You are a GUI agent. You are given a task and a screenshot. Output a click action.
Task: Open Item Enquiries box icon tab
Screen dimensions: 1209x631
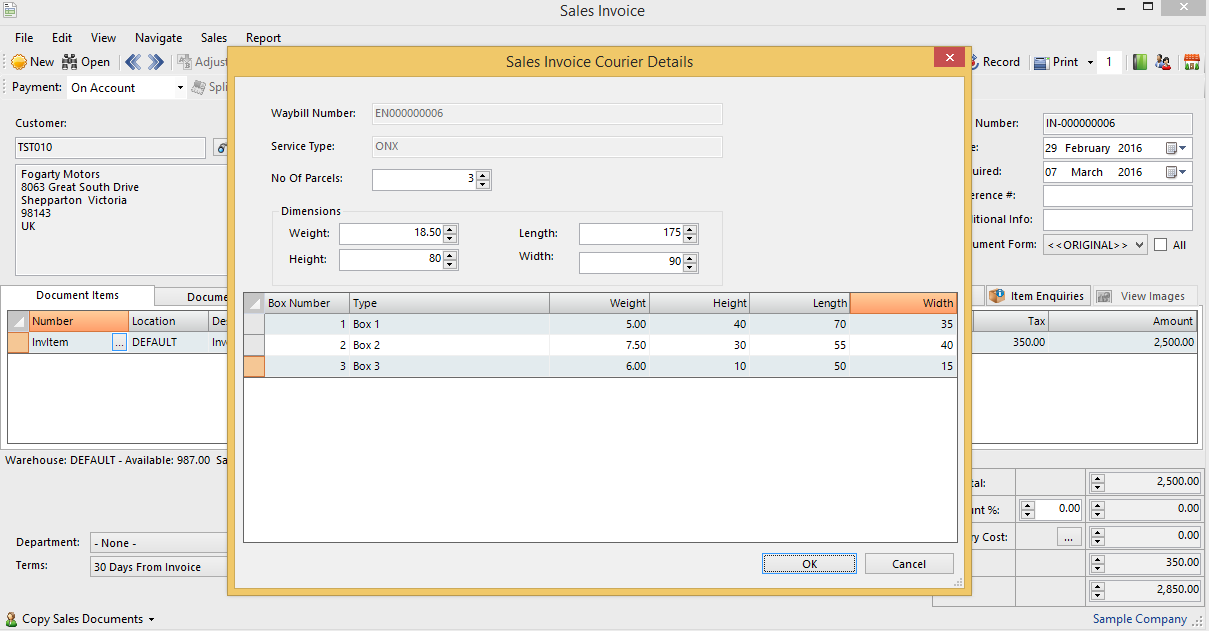[998, 296]
